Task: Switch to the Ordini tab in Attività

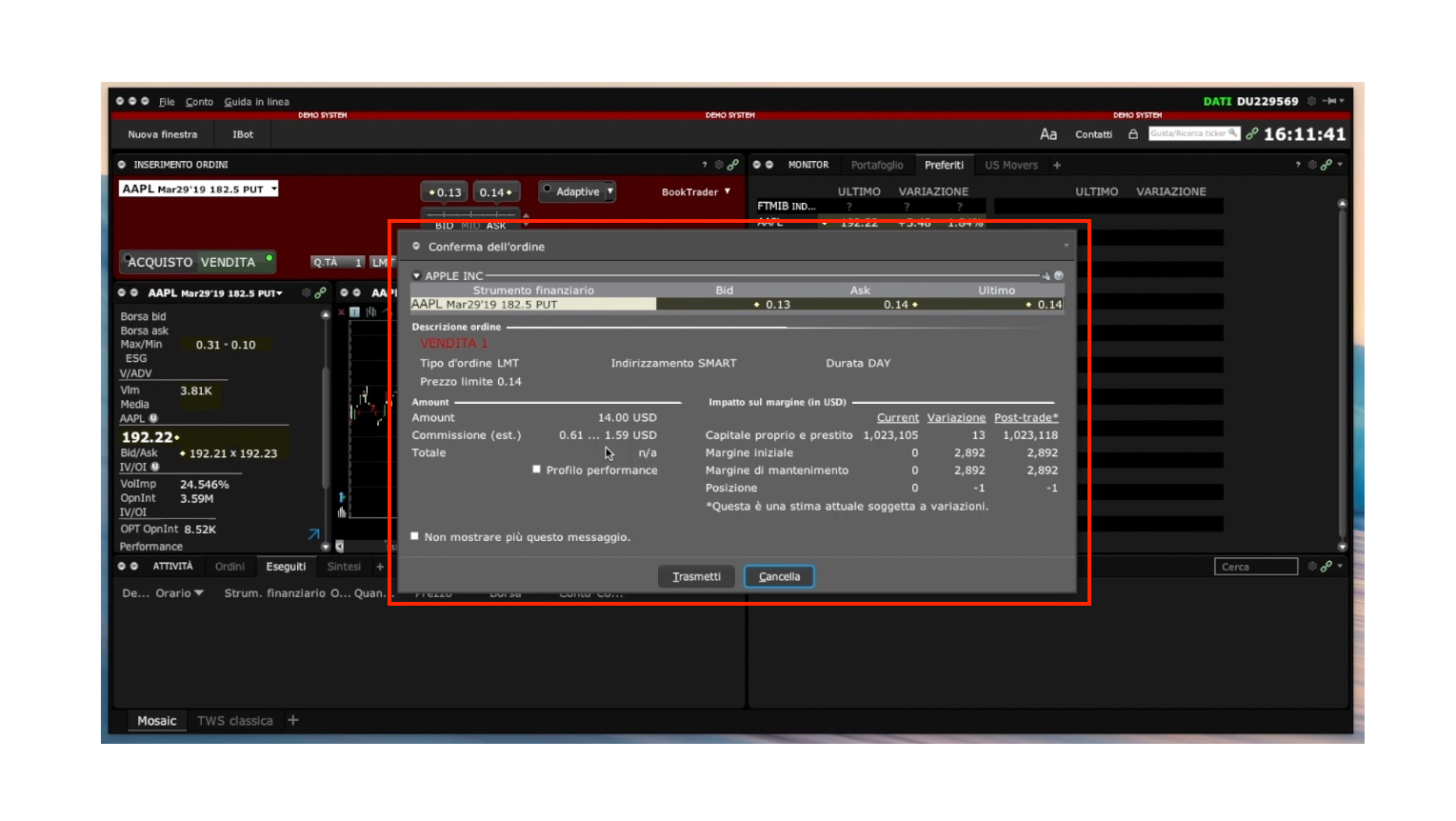Action: tap(229, 567)
